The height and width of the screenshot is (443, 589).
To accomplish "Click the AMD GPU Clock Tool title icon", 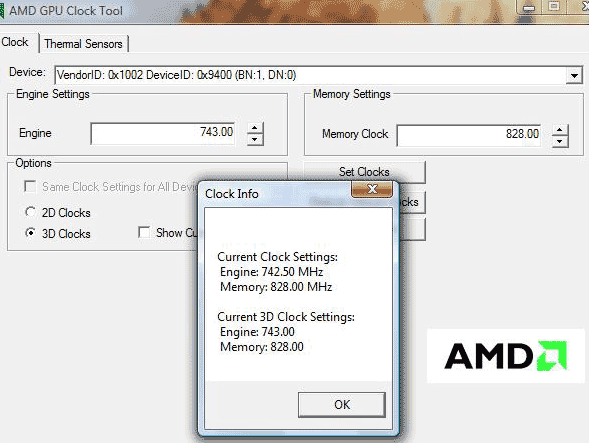I will coord(2,11).
